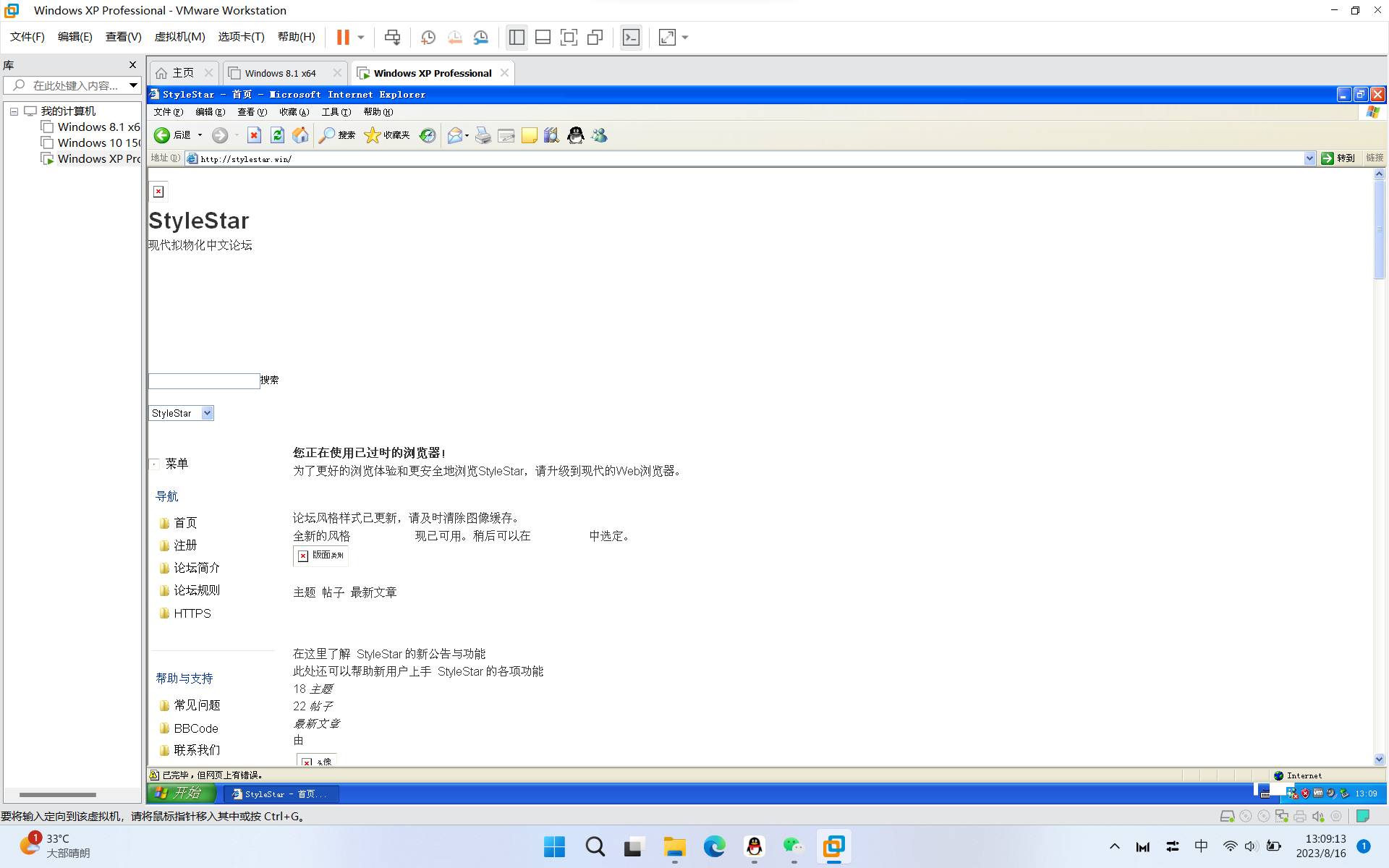
Task: Launch QQ penguin icon in IE toolbar
Action: 576,135
